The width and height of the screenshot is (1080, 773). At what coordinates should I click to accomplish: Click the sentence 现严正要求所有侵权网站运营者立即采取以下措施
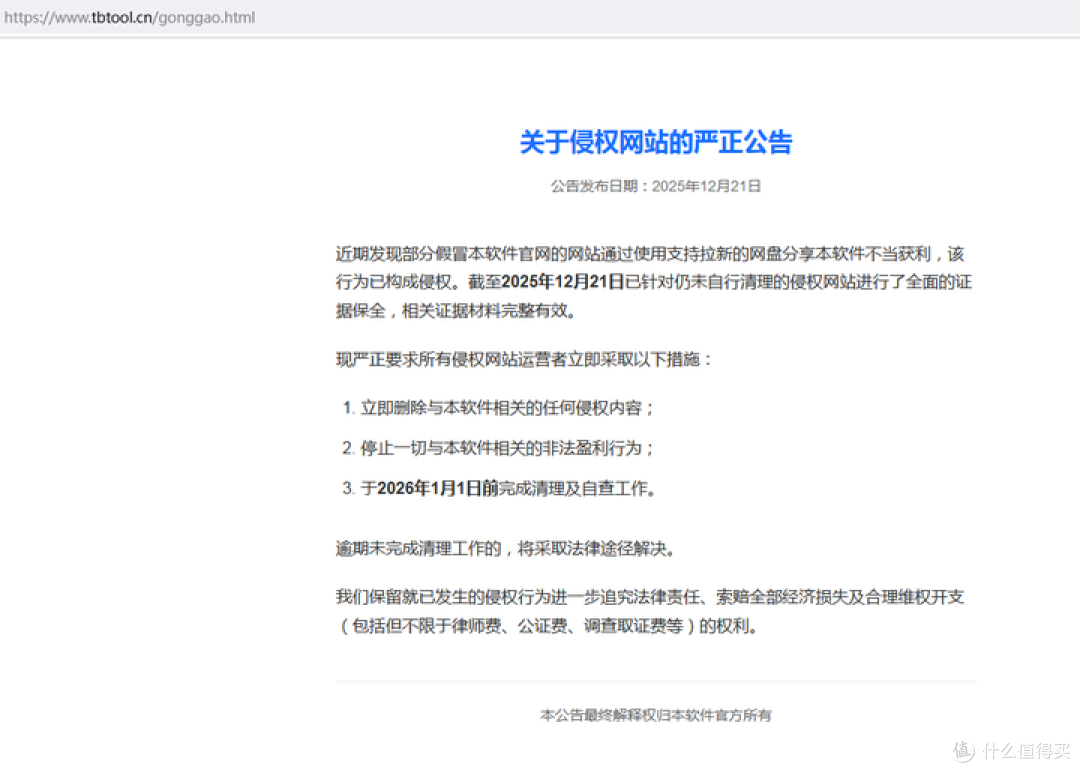[524, 360]
